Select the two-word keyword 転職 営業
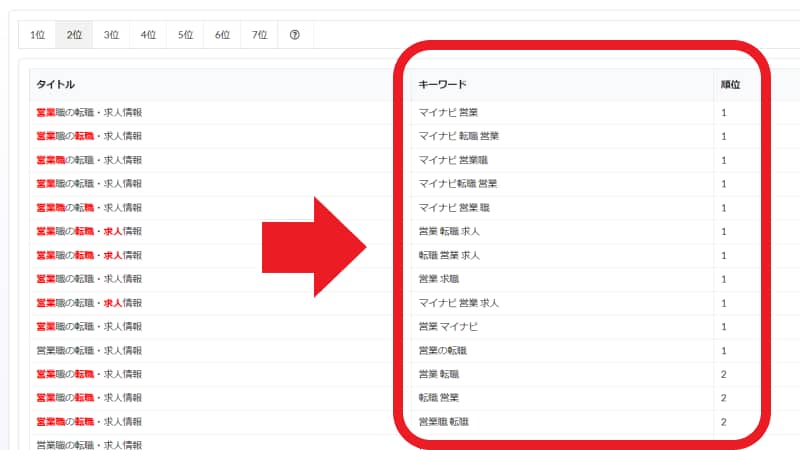Image resolution: width=800 pixels, height=450 pixels. 439,398
